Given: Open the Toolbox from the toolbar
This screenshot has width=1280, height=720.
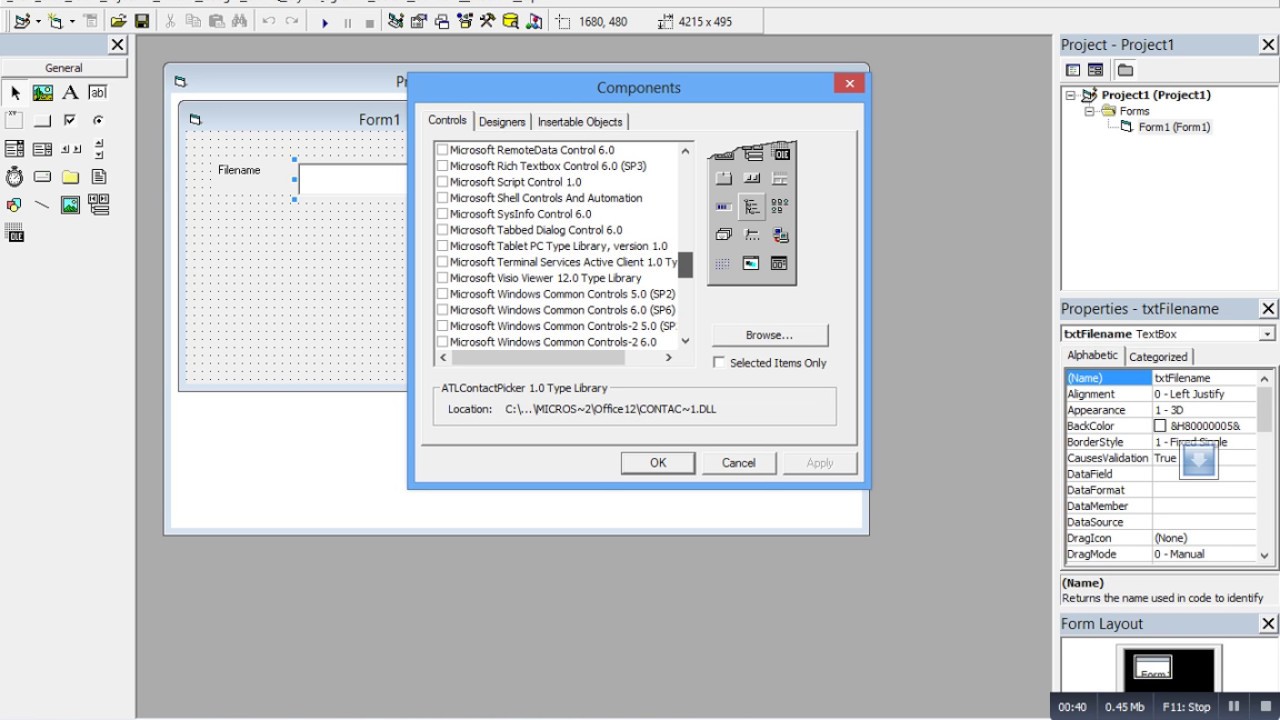Looking at the screenshot, I should point(488,21).
